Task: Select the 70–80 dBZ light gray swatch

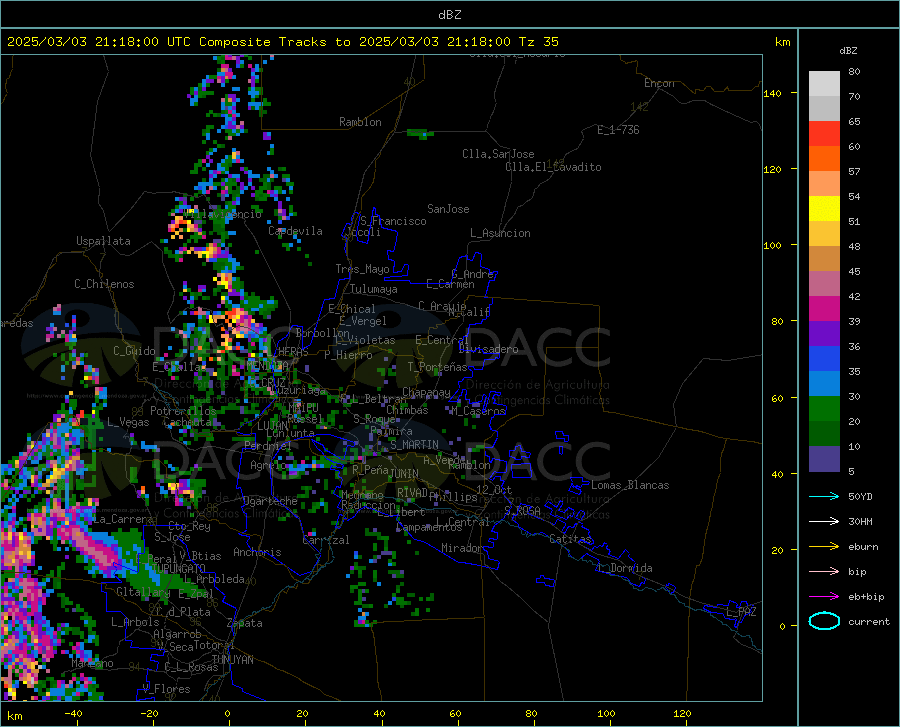Action: point(824,84)
